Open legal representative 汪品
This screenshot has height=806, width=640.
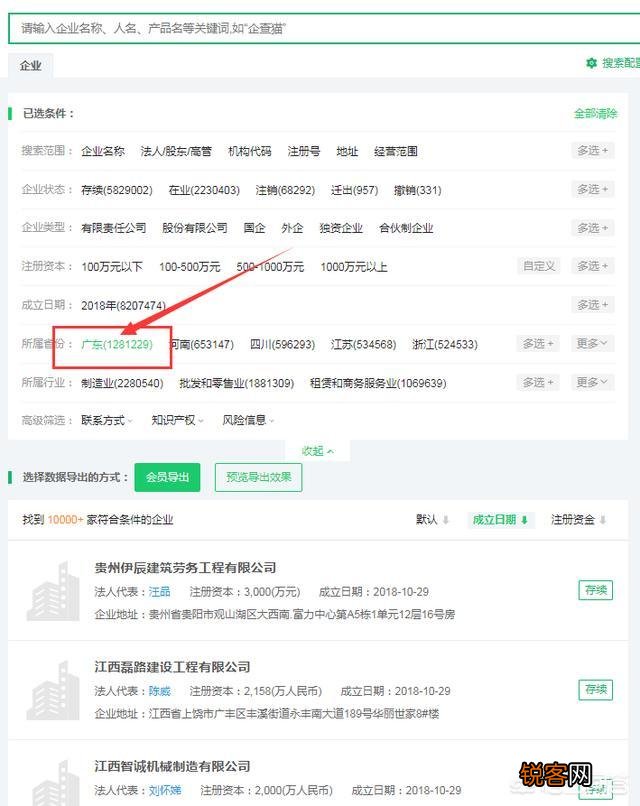point(159,592)
